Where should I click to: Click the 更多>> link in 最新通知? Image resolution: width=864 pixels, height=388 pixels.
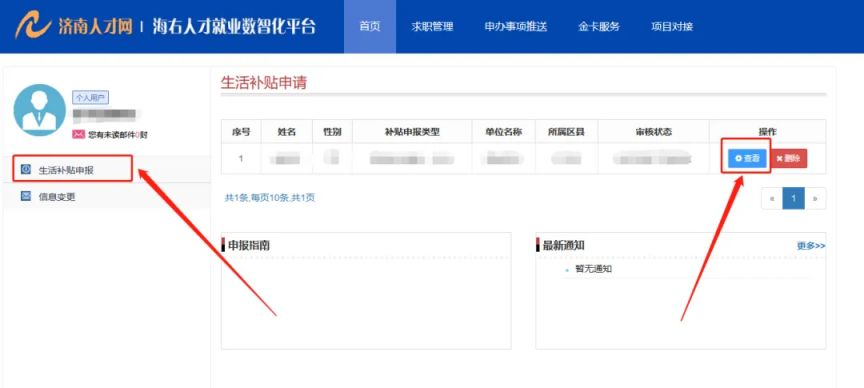(x=811, y=246)
